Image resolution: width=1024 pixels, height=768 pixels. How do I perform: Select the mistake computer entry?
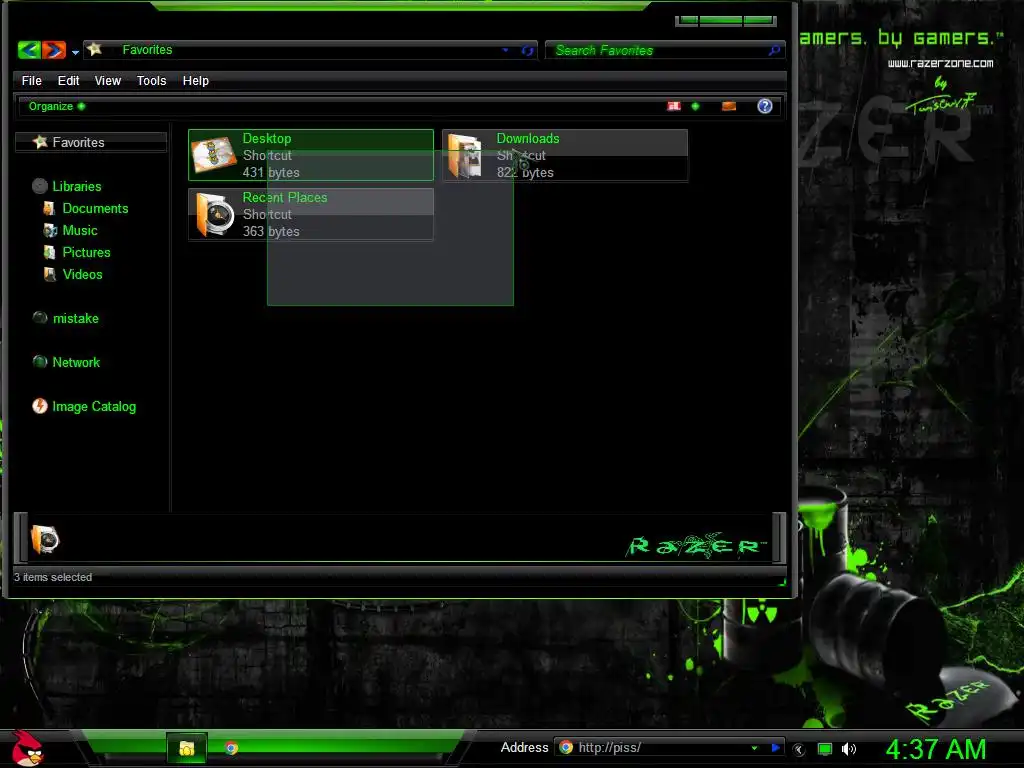76,319
